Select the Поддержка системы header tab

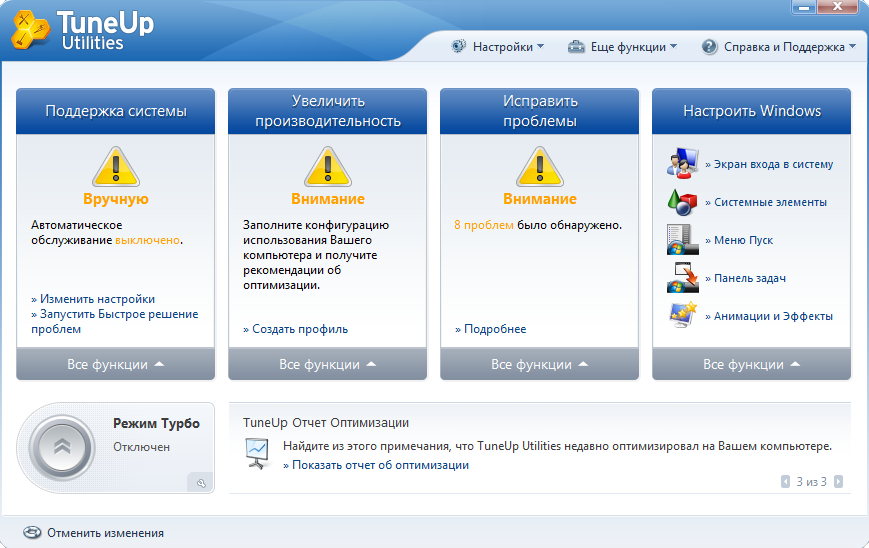(115, 111)
